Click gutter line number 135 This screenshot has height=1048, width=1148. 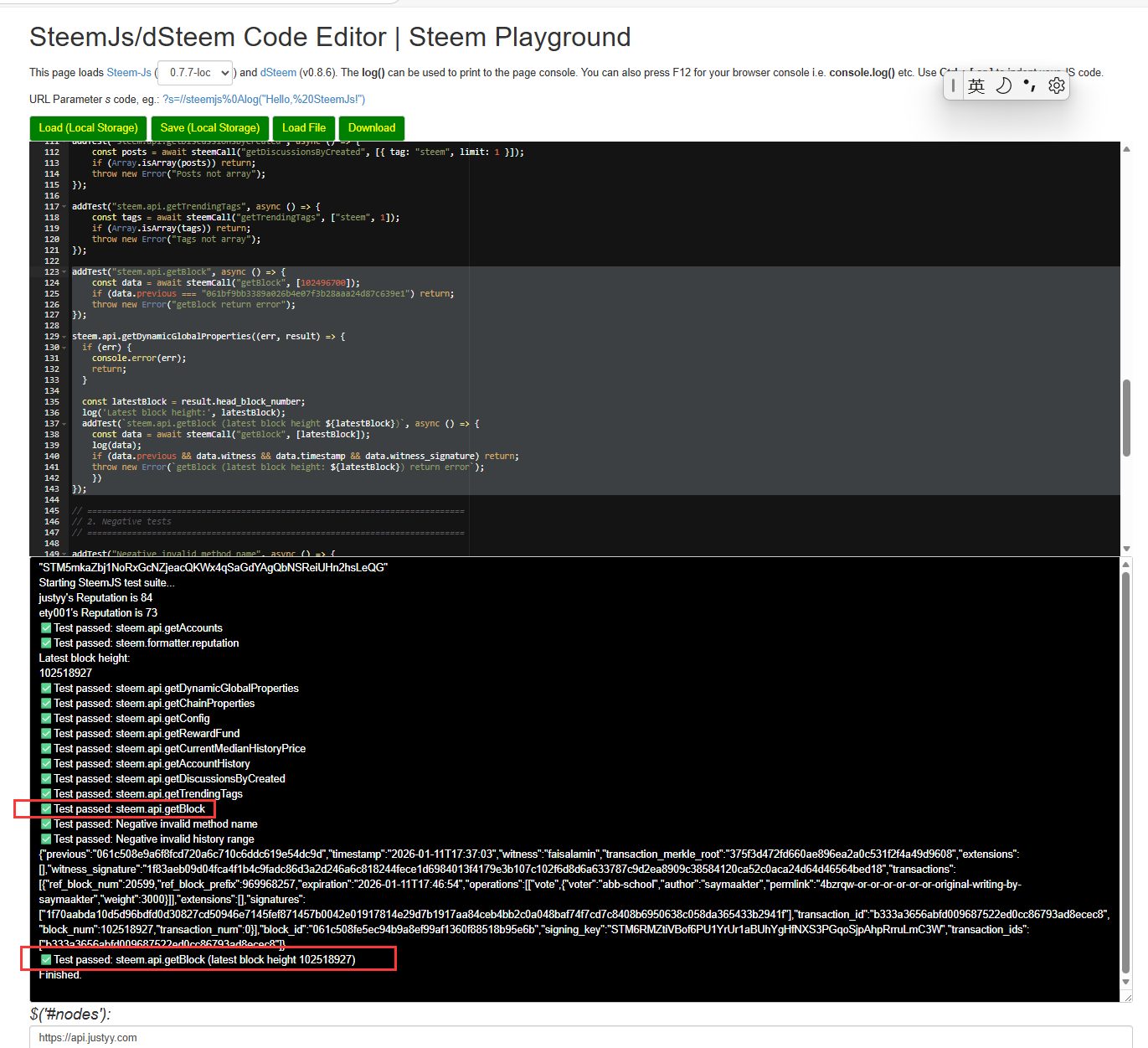coord(51,402)
